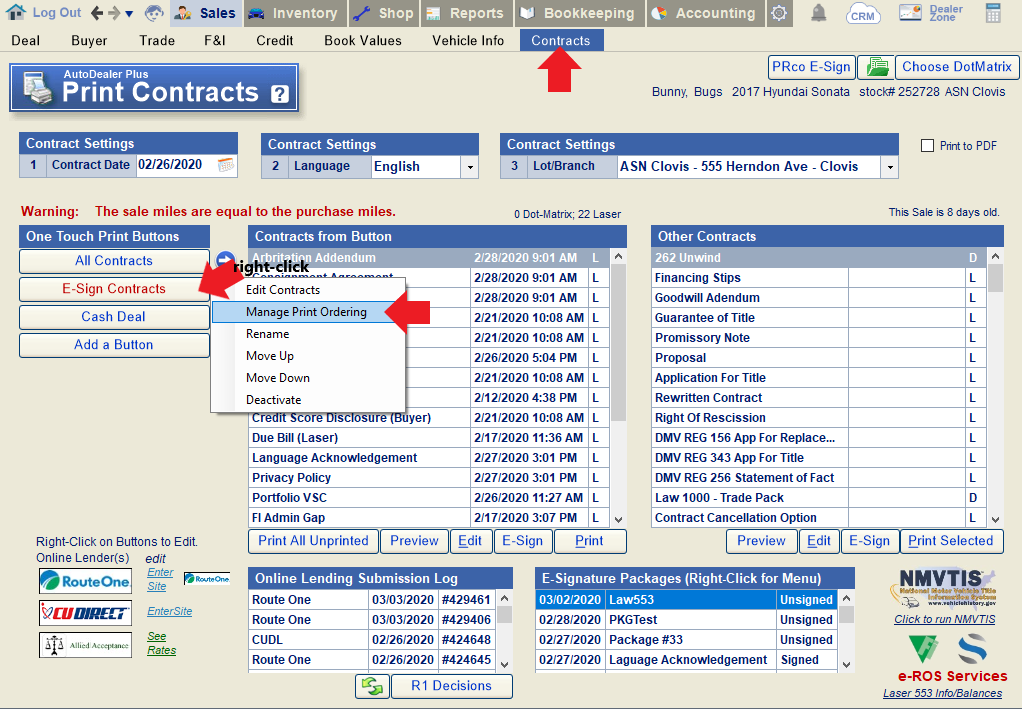Open the settings gear icon
This screenshot has height=709, width=1022.
point(779,13)
